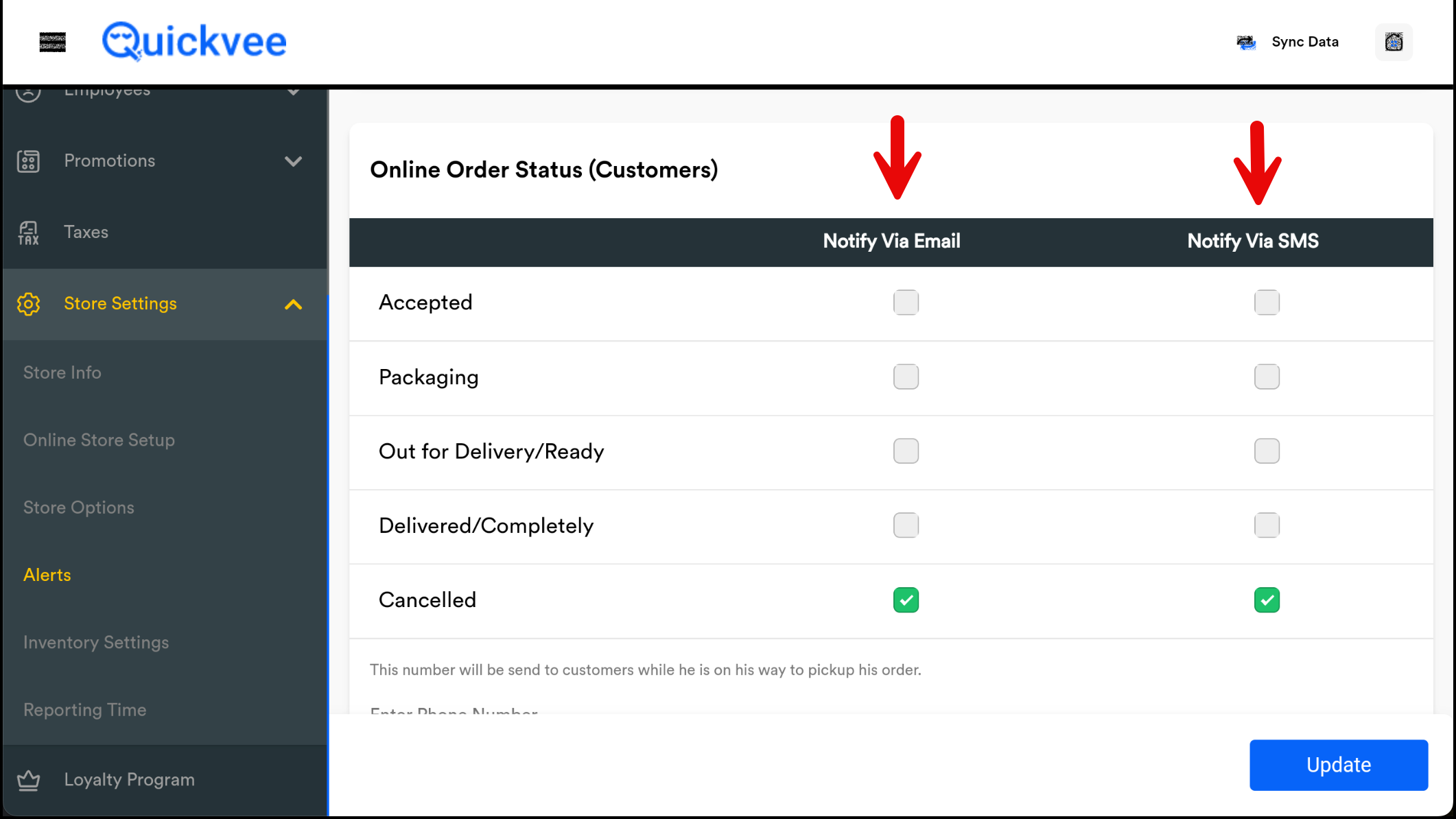
Task: Enable SMS notification for Packaging status
Action: pos(1266,377)
